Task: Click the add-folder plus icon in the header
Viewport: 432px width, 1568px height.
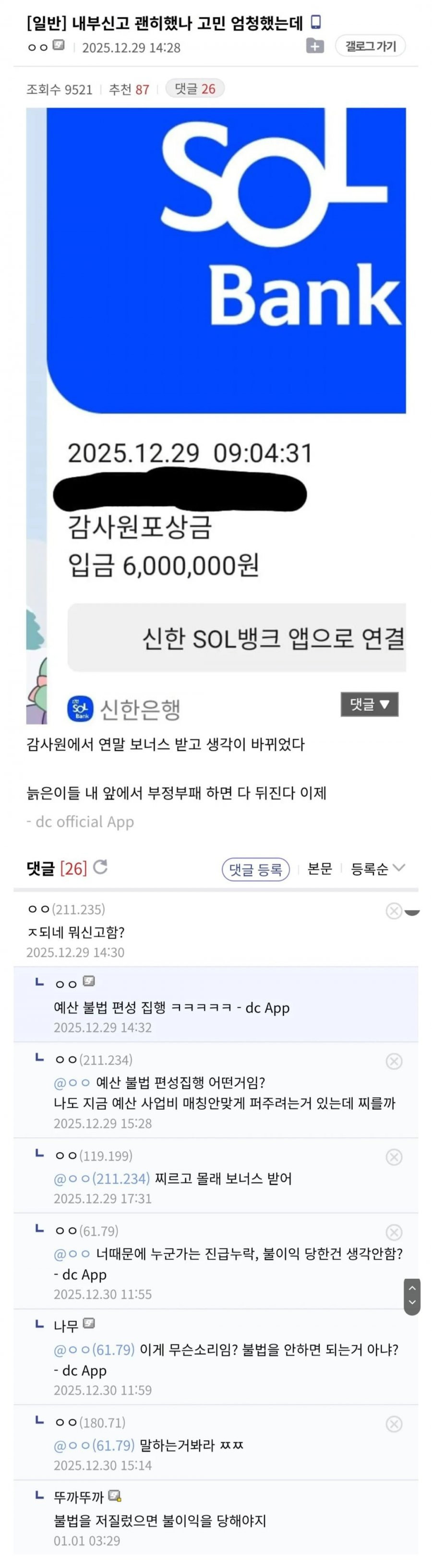Action: pos(314,46)
